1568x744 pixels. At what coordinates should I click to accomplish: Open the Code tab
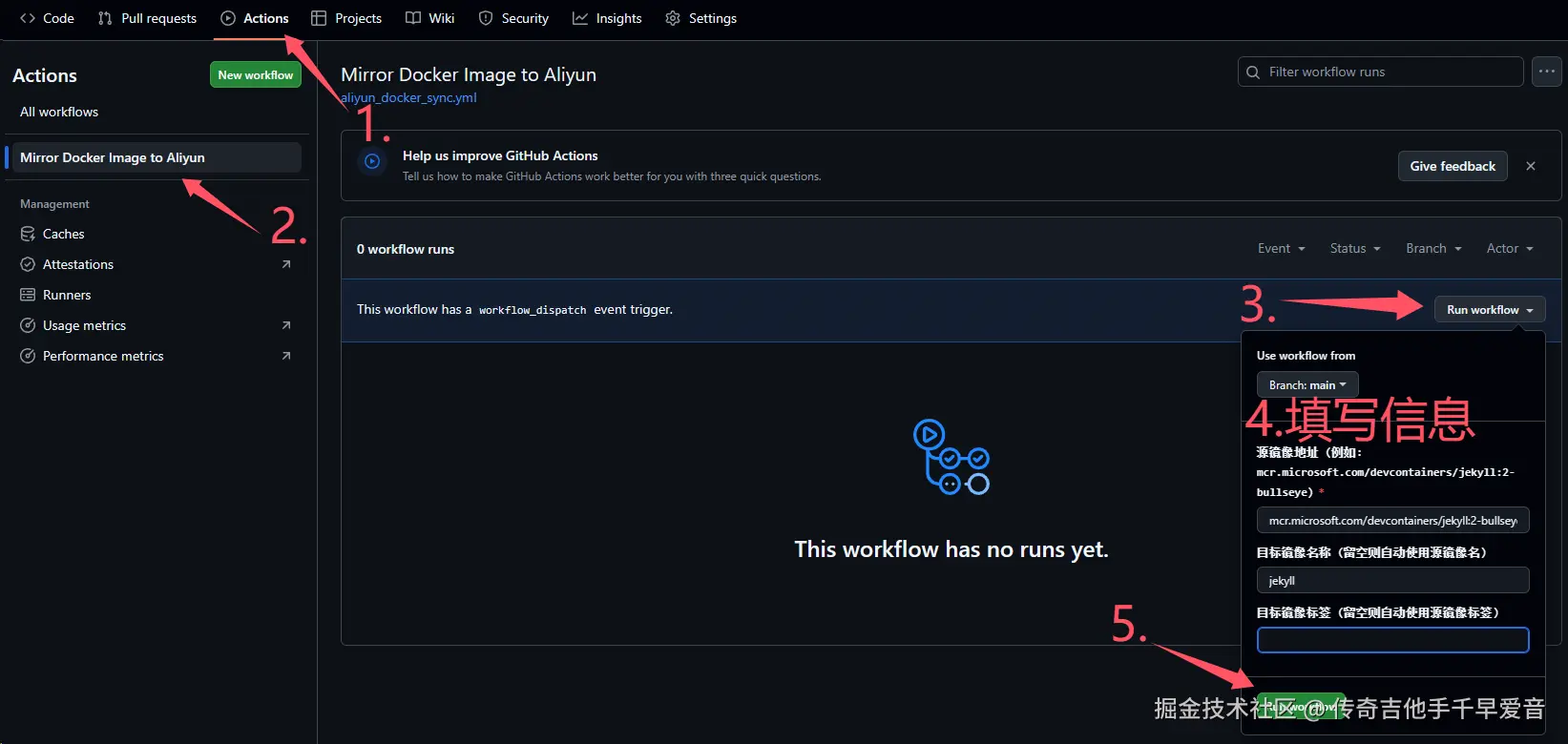(47, 18)
